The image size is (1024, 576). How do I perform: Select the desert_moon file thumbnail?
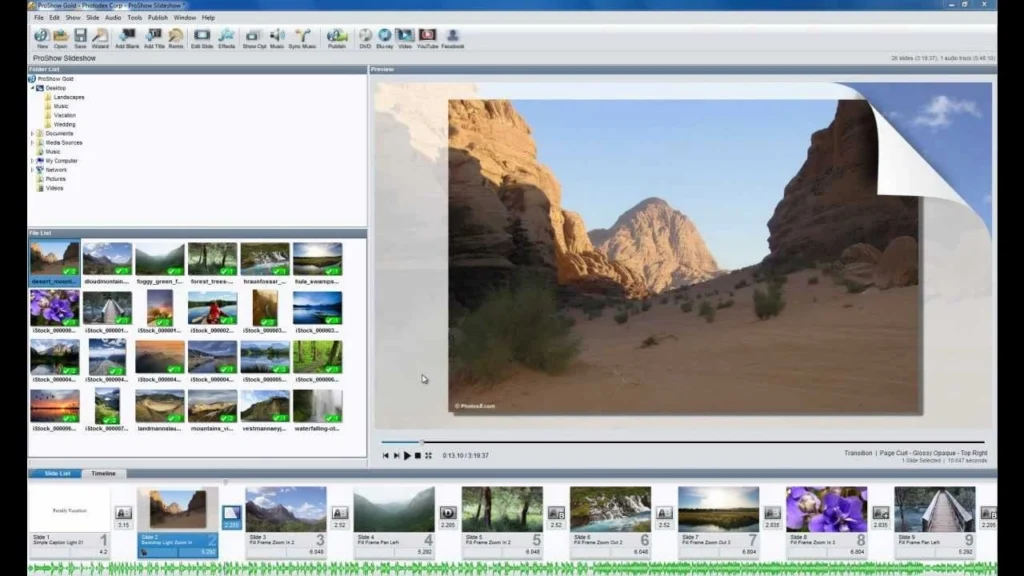54,260
